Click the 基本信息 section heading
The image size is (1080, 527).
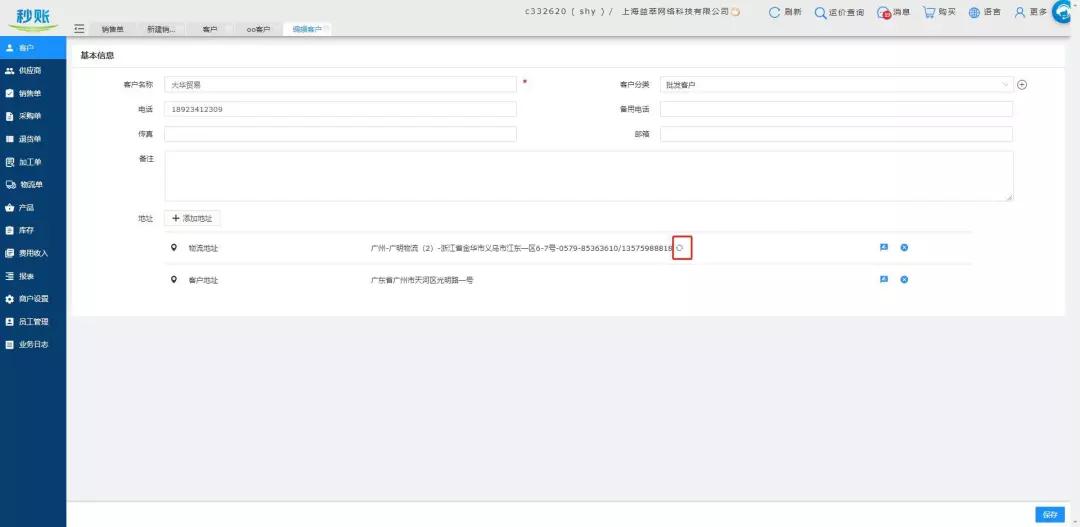point(97,55)
